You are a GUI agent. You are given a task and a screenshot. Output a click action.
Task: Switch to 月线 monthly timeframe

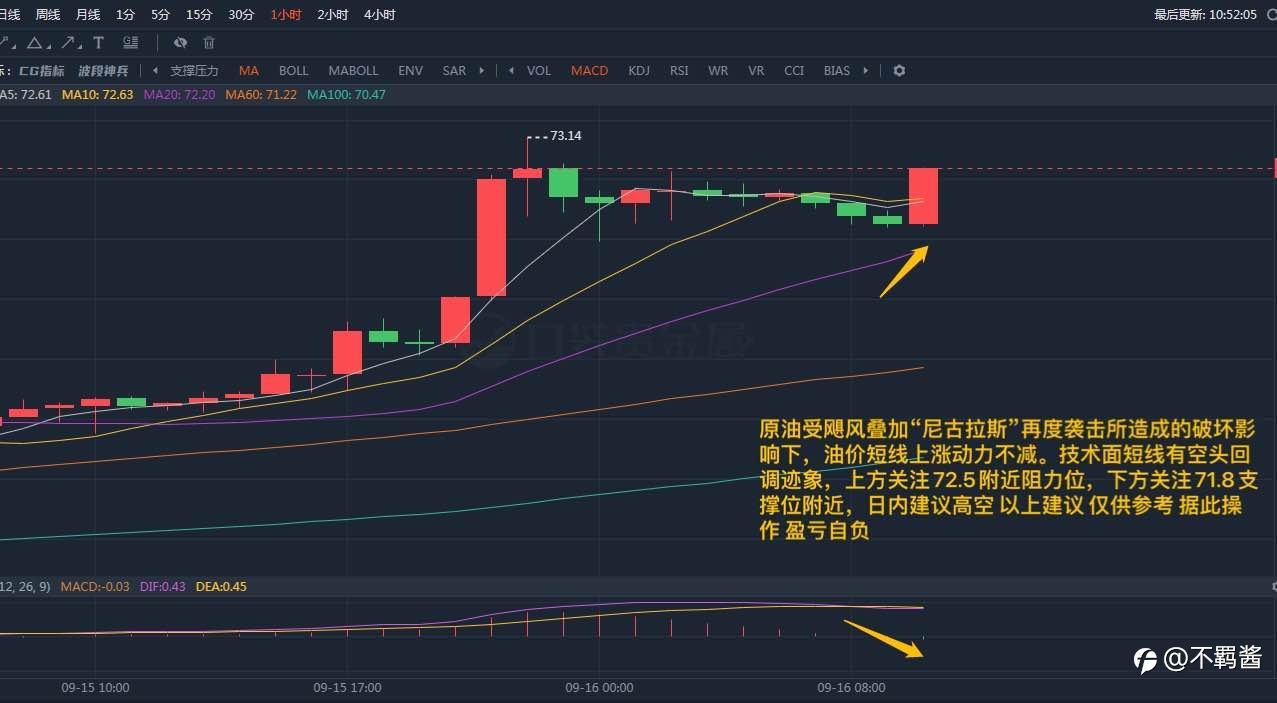(x=88, y=15)
